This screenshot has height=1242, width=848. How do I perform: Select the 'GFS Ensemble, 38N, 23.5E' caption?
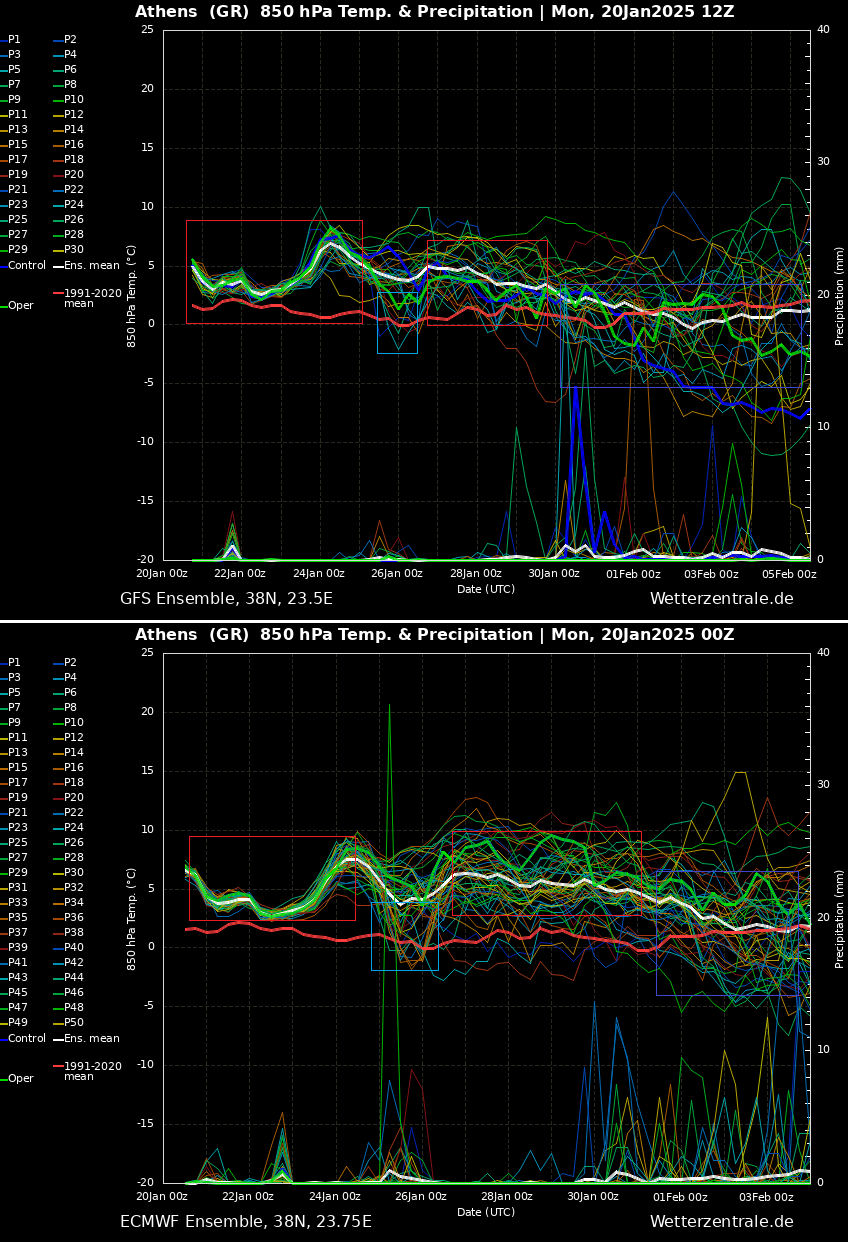(226, 599)
